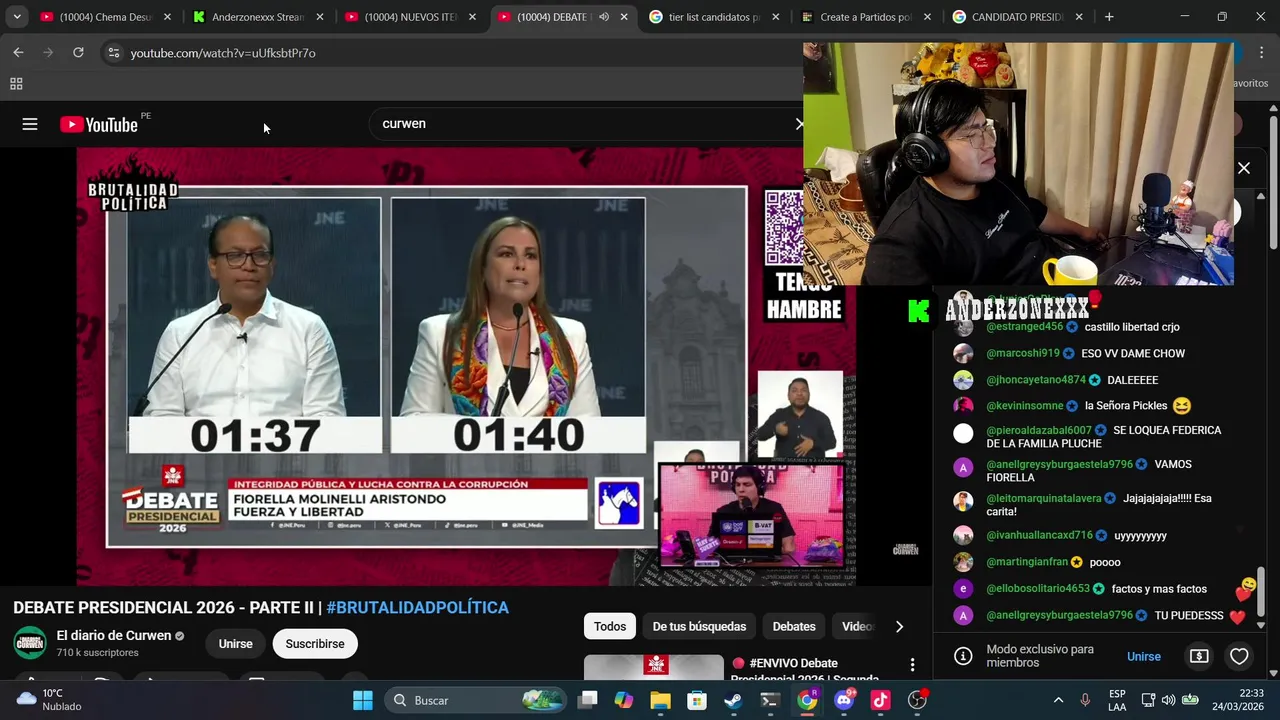Click the microphone tray icon

pyautogui.click(x=1085, y=700)
